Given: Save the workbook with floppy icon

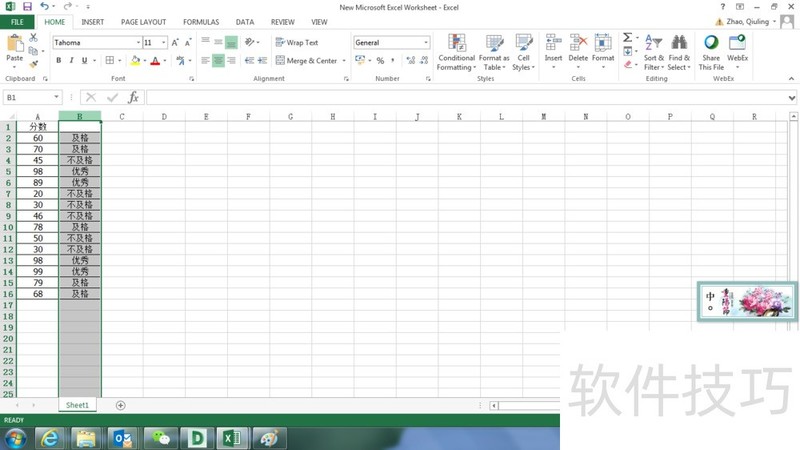Looking at the screenshot, I should tap(27, 7).
